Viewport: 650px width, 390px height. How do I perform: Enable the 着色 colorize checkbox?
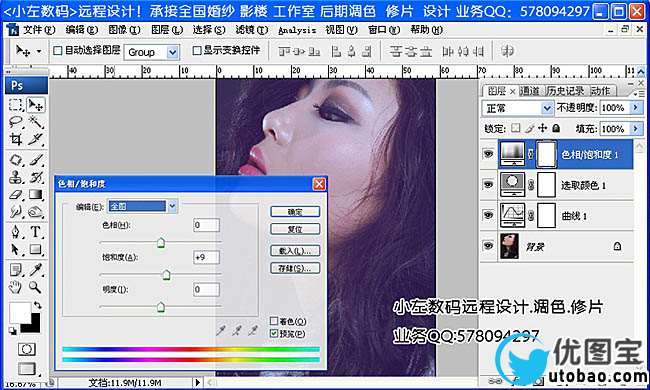274,321
